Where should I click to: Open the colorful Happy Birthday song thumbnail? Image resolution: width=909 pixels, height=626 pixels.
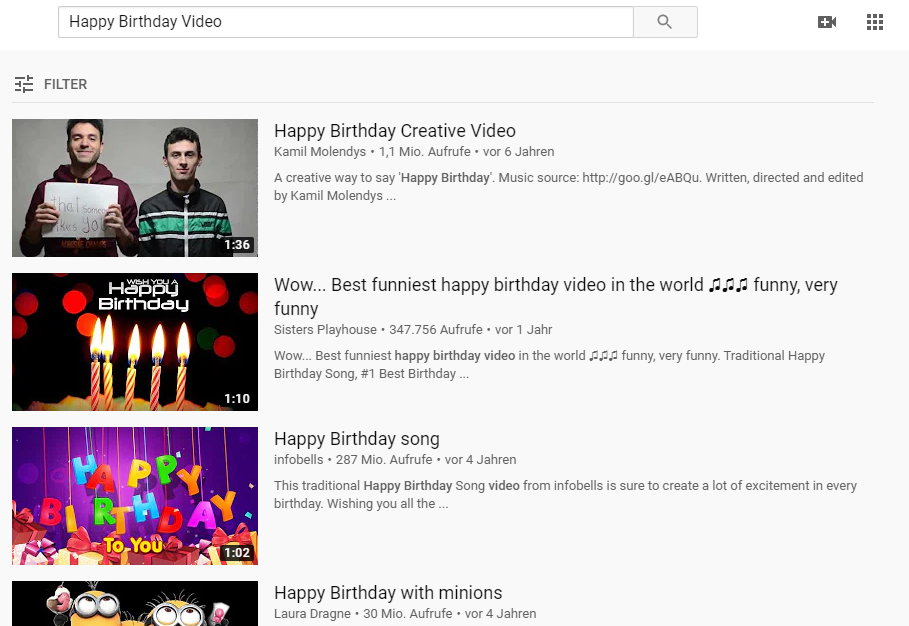[x=135, y=496]
